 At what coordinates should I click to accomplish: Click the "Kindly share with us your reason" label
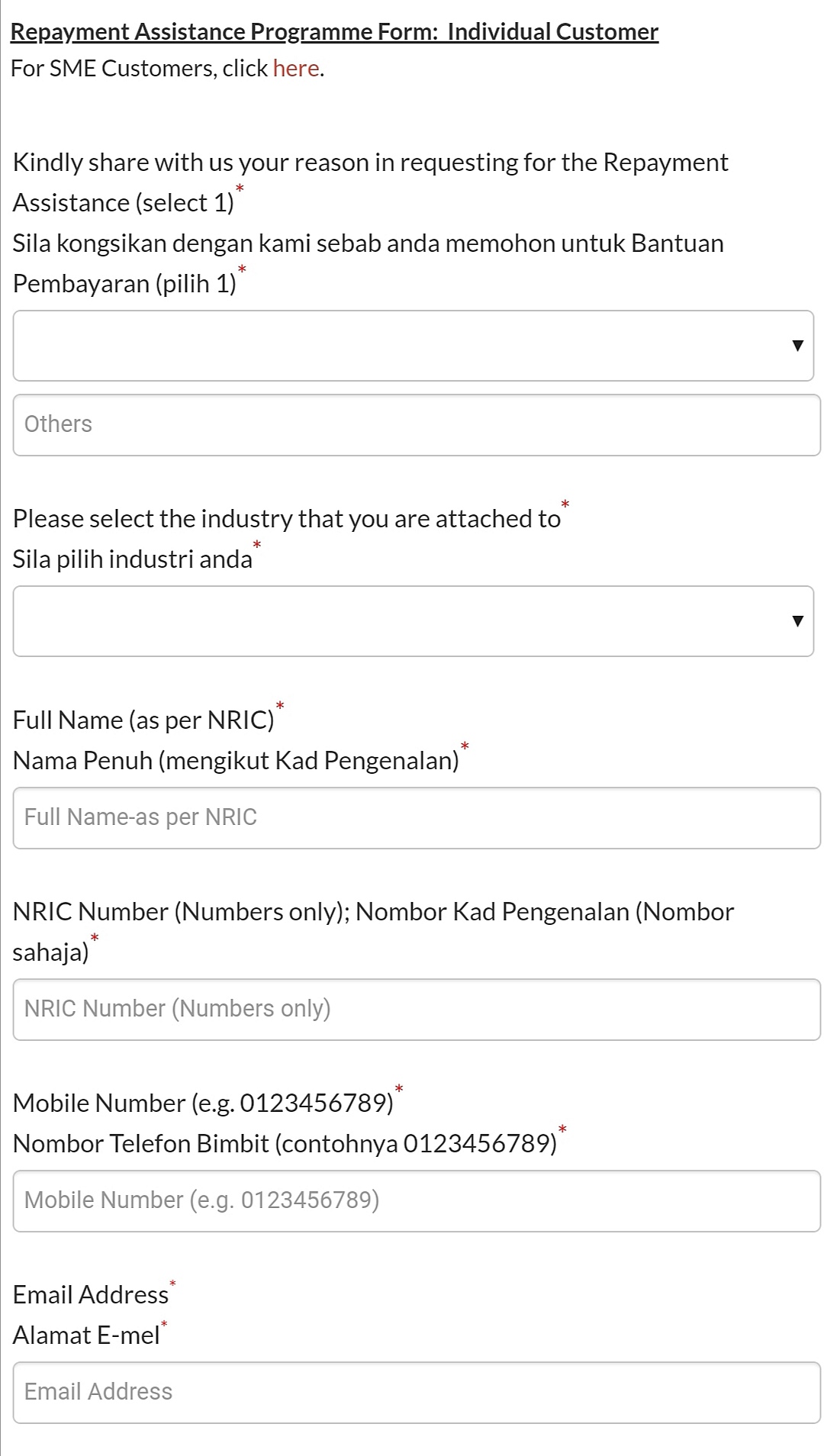coord(370,163)
